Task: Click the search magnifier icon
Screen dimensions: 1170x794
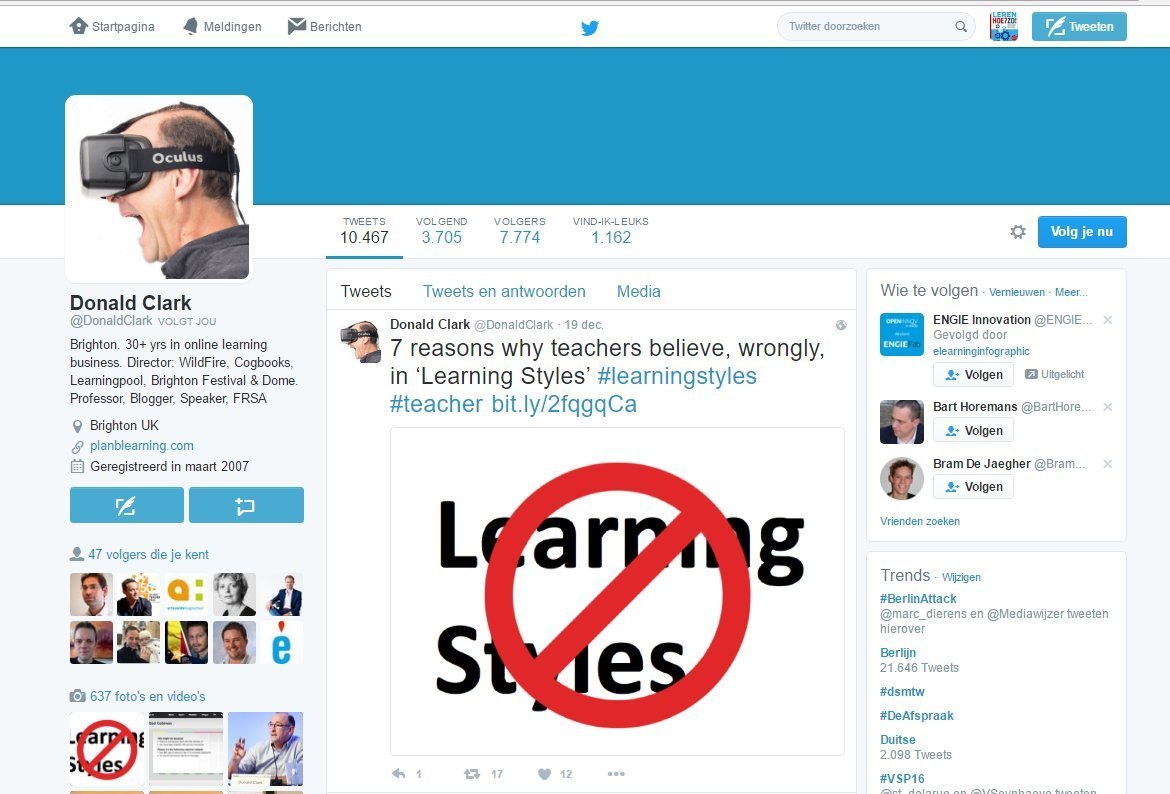Action: coord(961,26)
